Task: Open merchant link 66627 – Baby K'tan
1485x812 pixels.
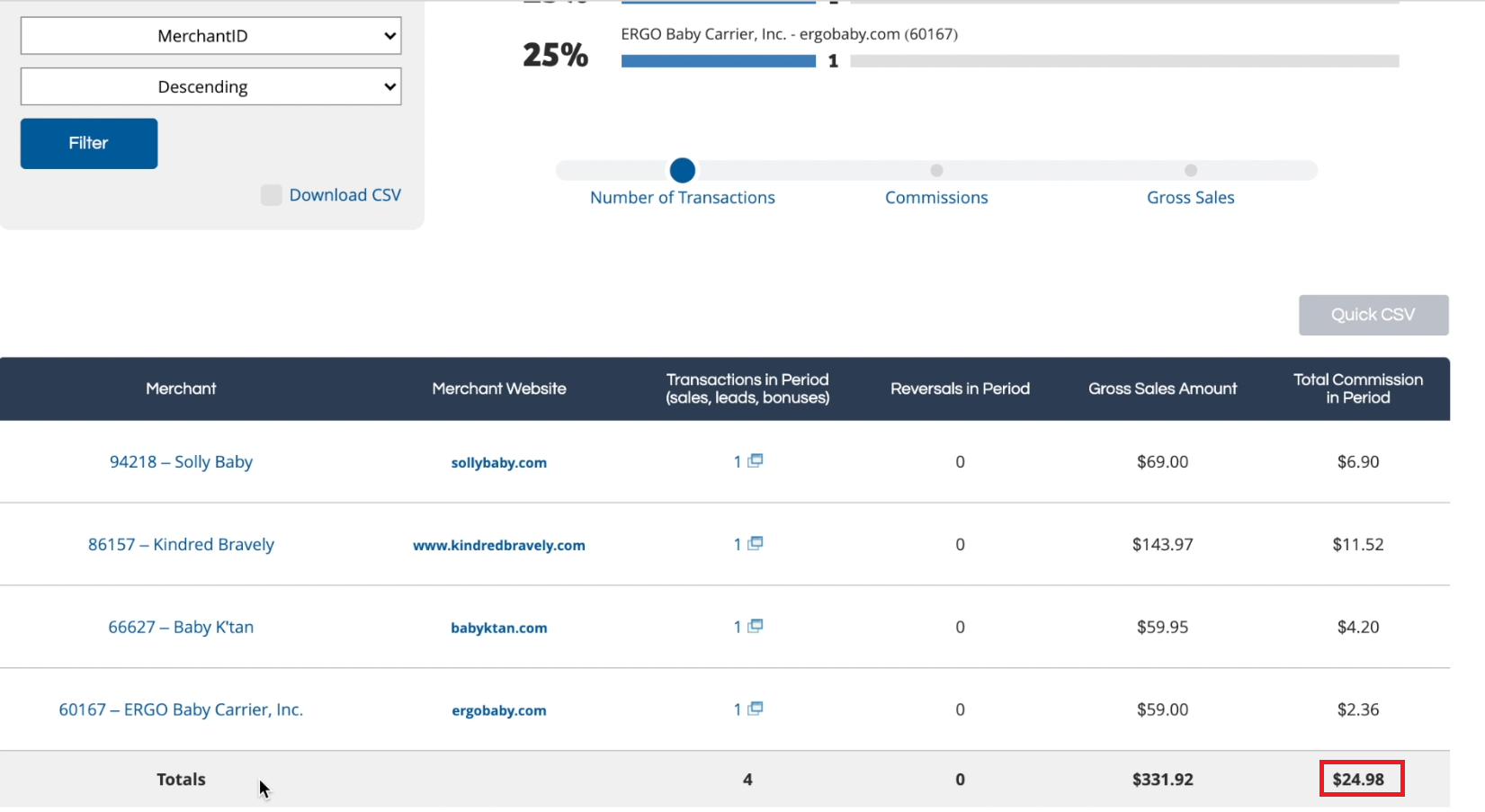Action: [181, 627]
